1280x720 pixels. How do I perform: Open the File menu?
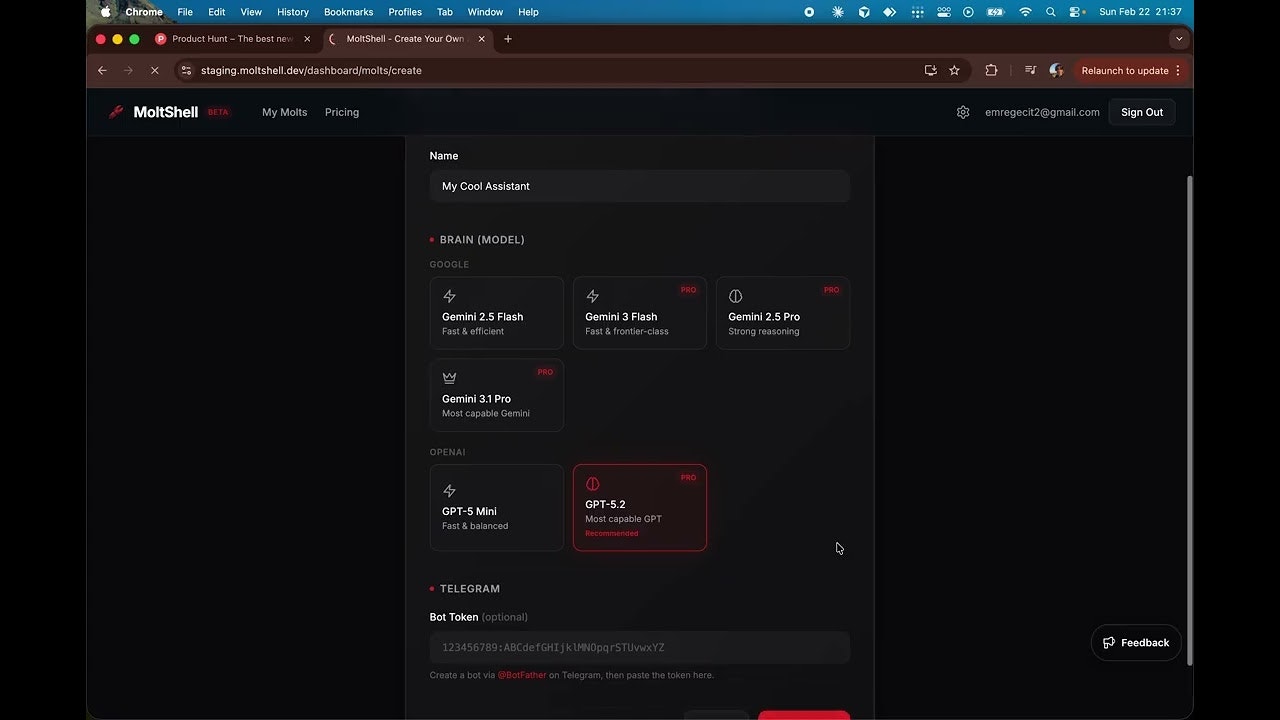(185, 12)
